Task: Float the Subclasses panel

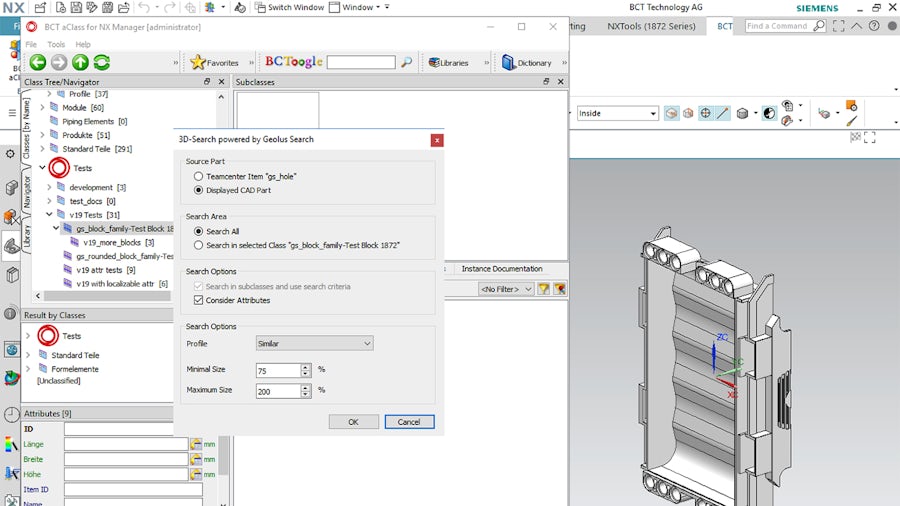Action: pos(546,81)
